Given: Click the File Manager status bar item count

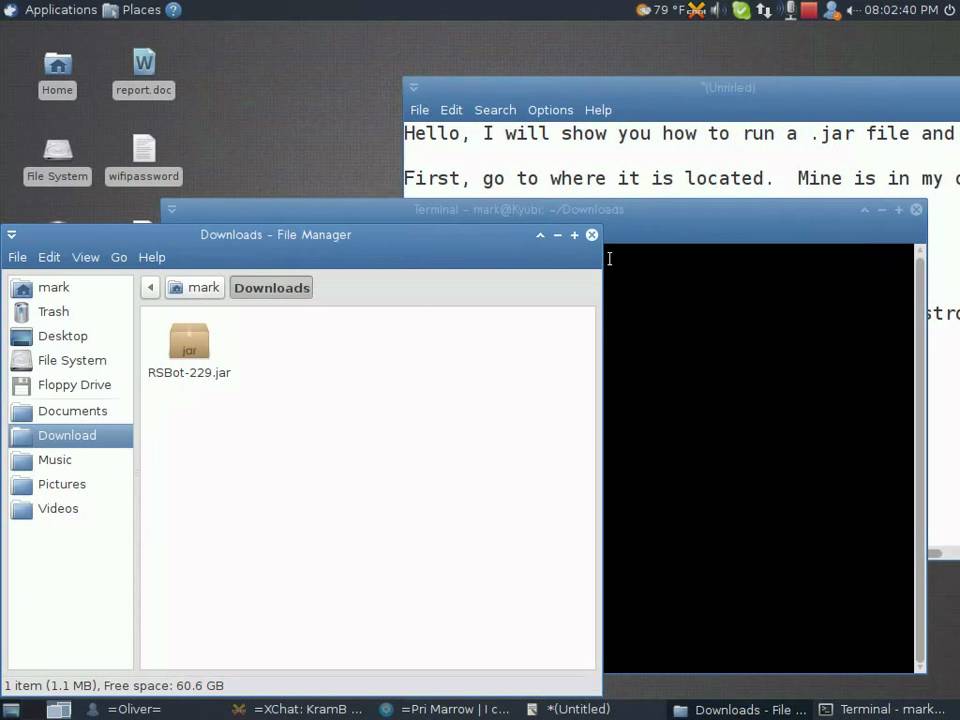Looking at the screenshot, I should click(x=114, y=686).
